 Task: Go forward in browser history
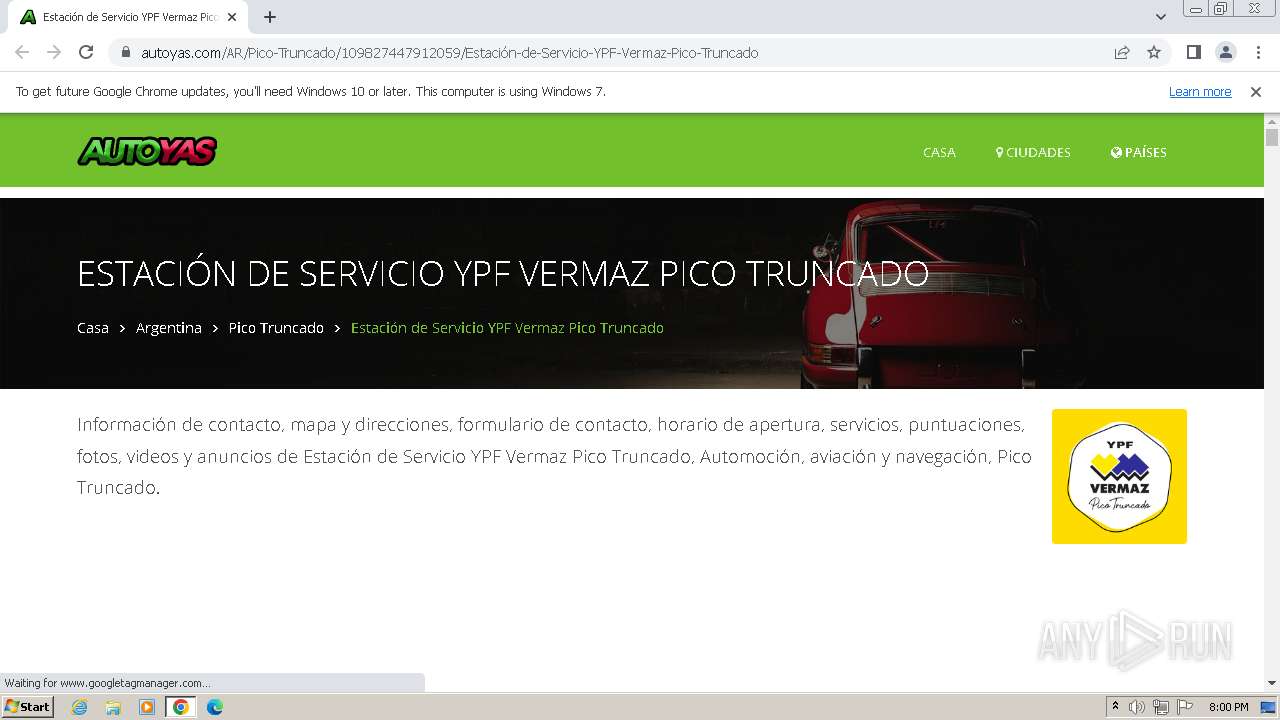pos(54,52)
